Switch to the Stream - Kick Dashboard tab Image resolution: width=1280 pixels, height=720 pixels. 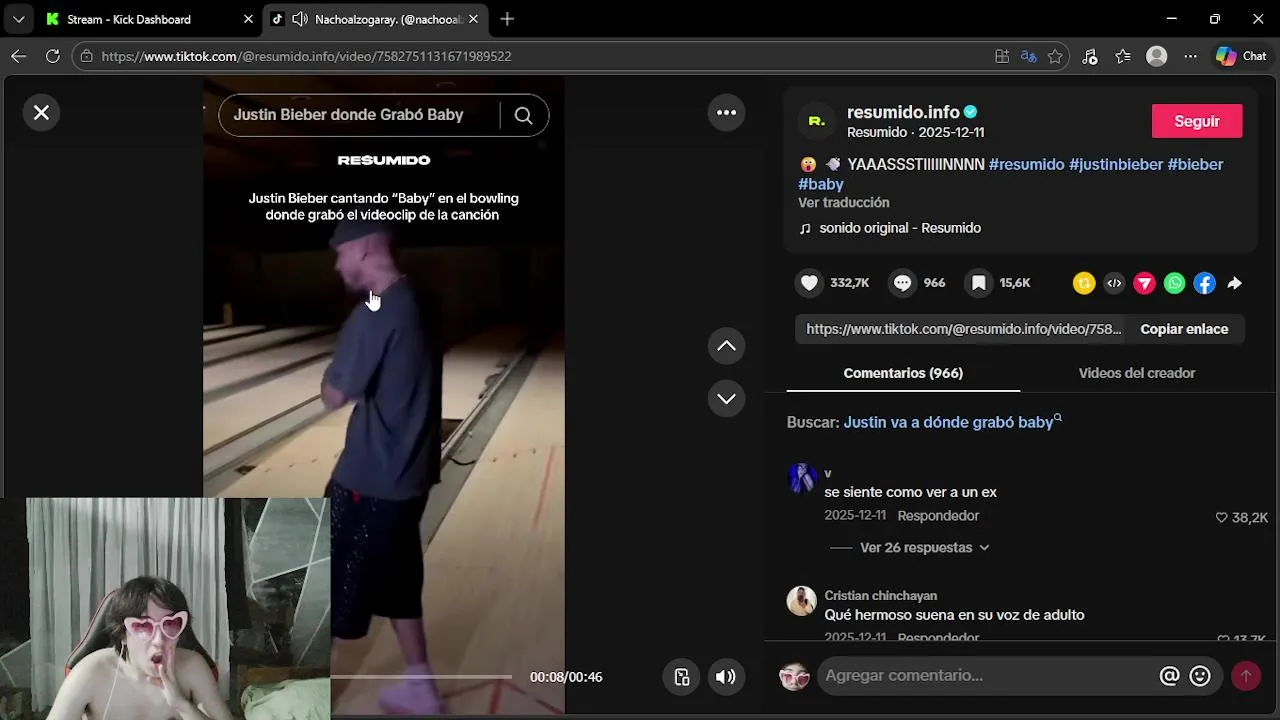148,19
